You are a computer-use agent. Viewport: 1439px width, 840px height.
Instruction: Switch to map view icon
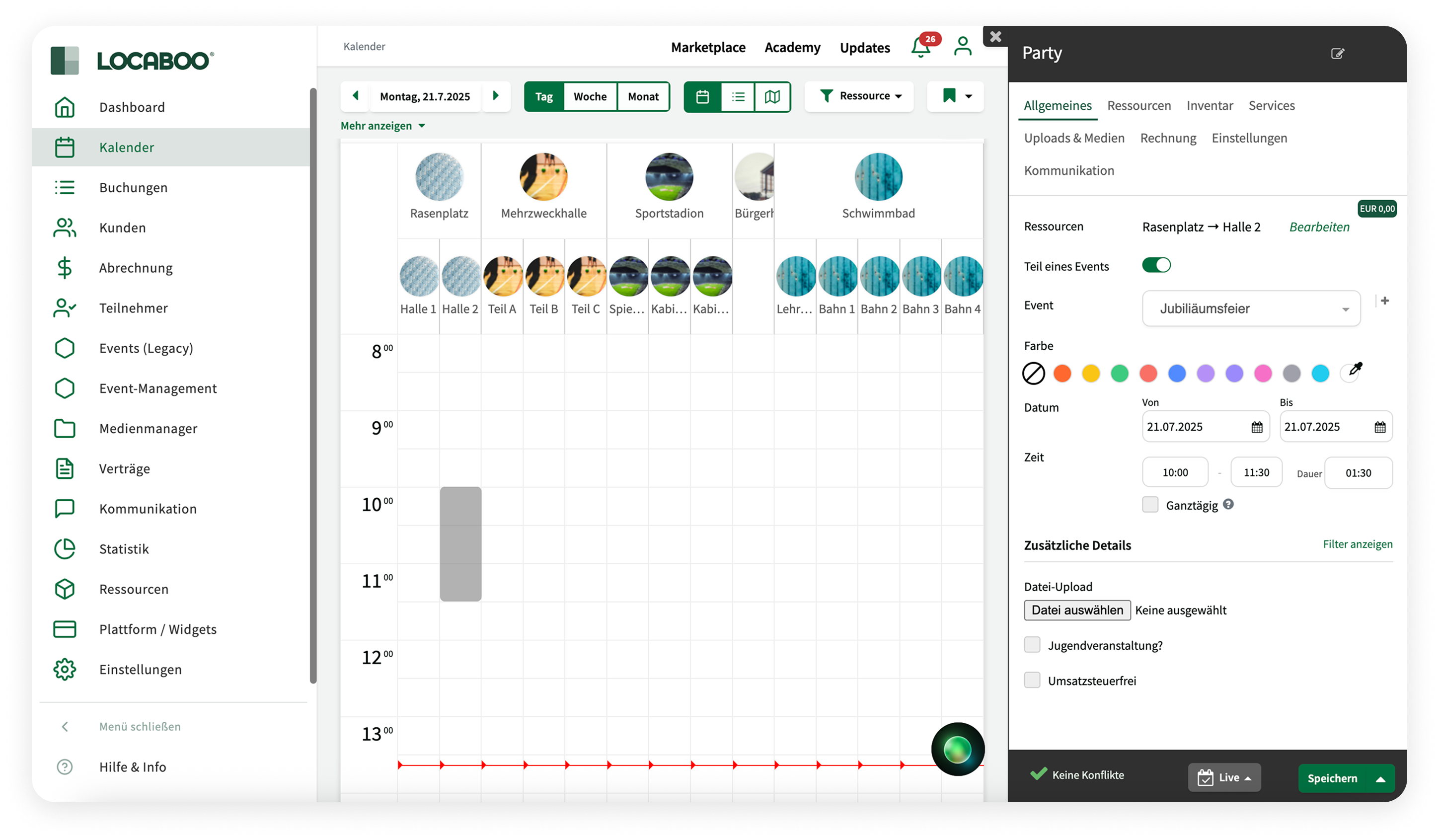(x=772, y=96)
